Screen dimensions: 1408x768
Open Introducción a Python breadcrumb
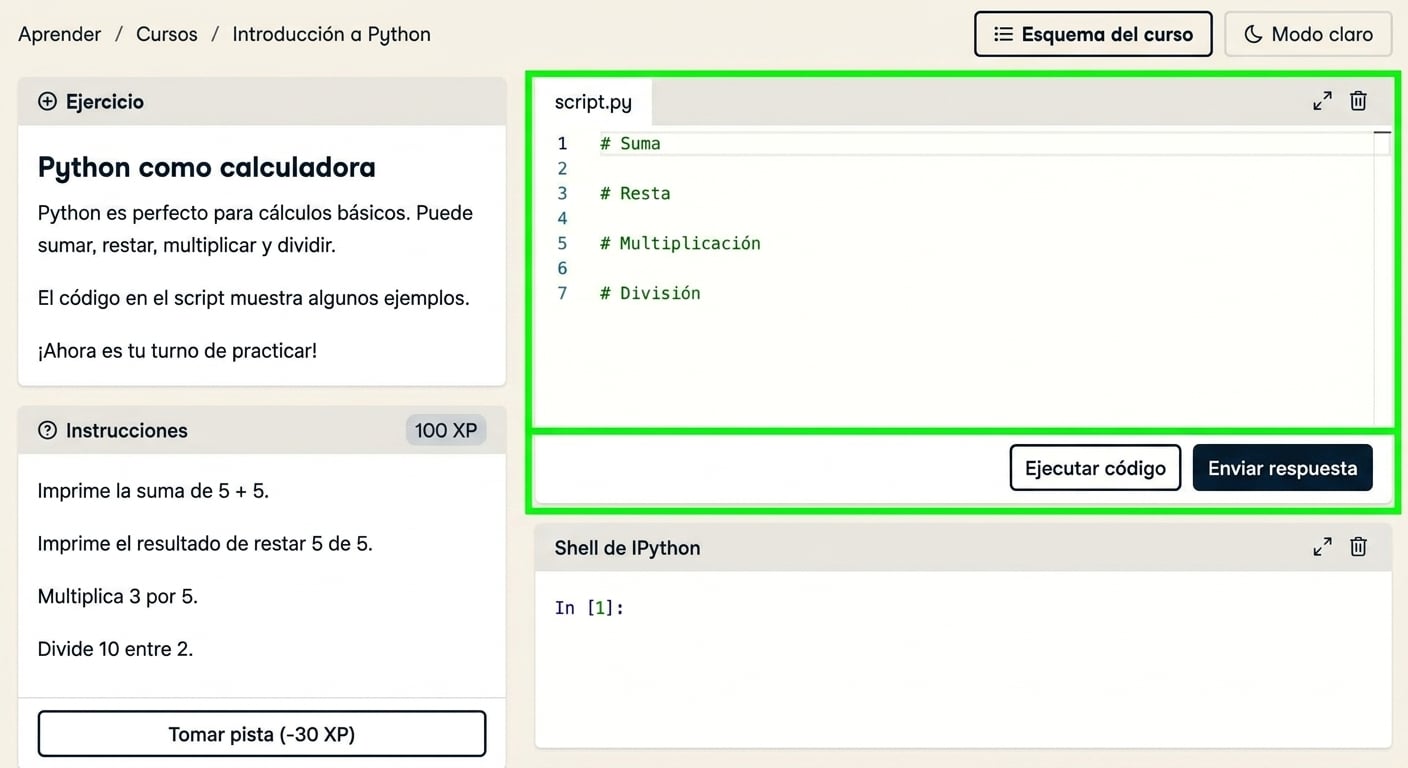[331, 34]
